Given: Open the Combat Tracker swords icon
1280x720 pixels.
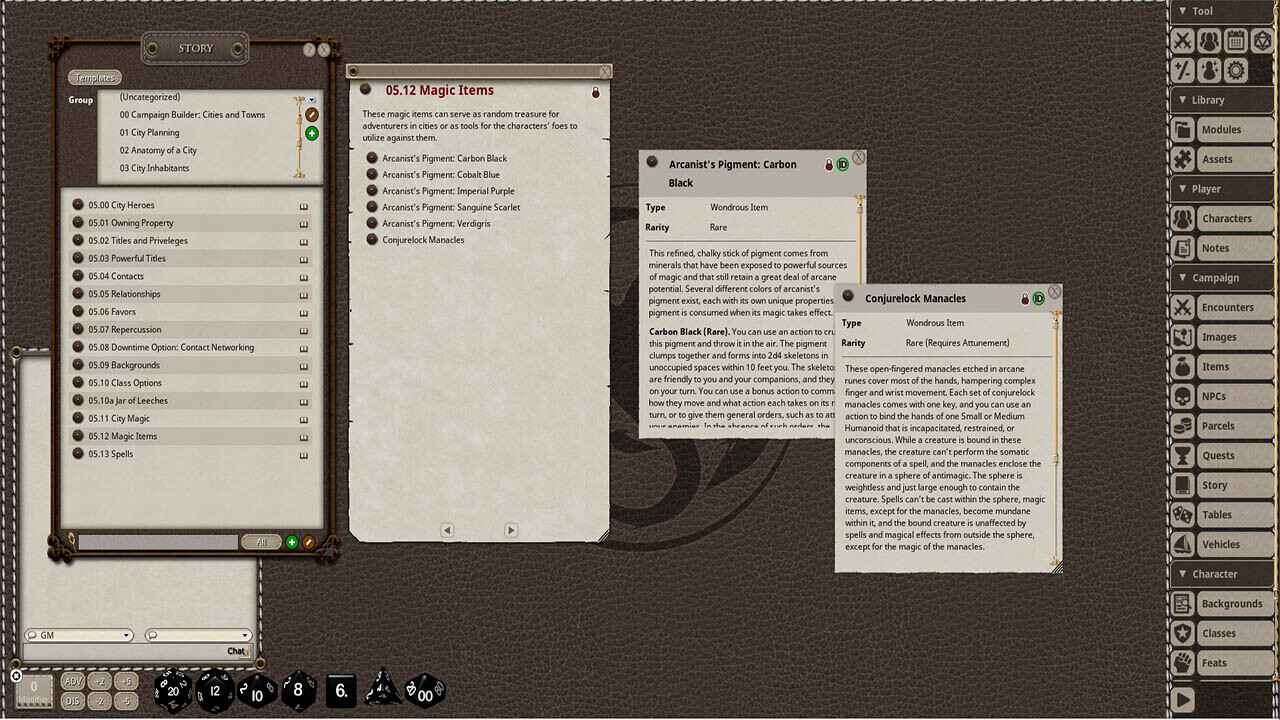Looking at the screenshot, I should coord(1183,40).
